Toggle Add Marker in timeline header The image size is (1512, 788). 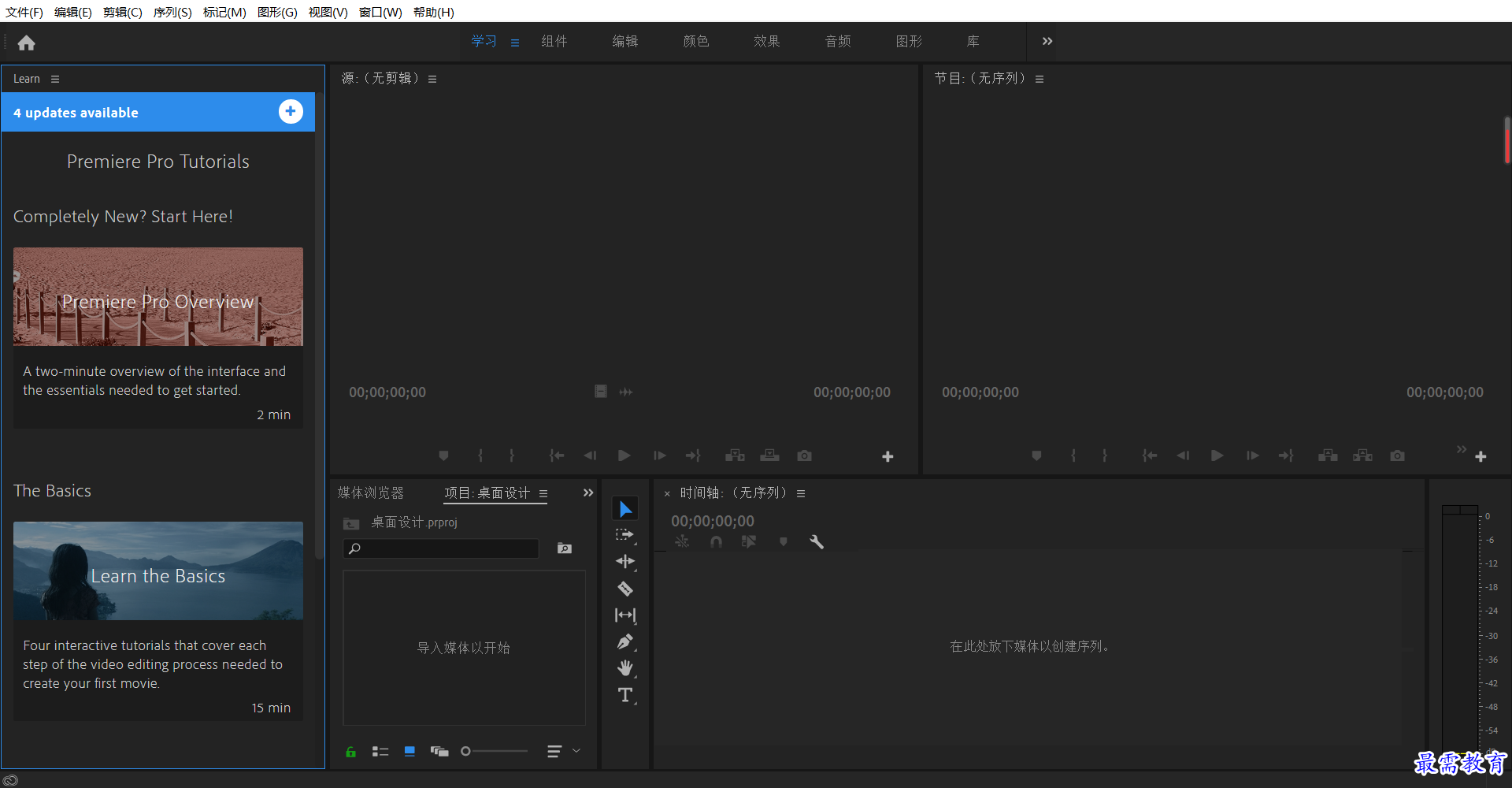click(783, 541)
